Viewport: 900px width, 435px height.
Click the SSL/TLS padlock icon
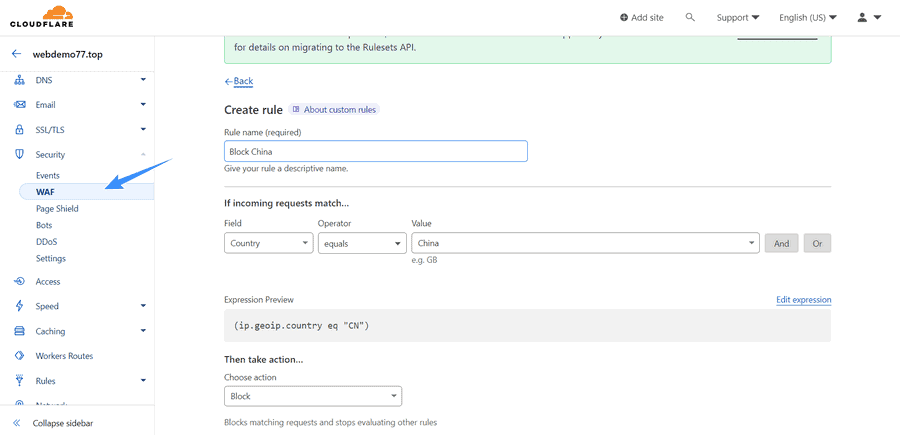coord(20,130)
